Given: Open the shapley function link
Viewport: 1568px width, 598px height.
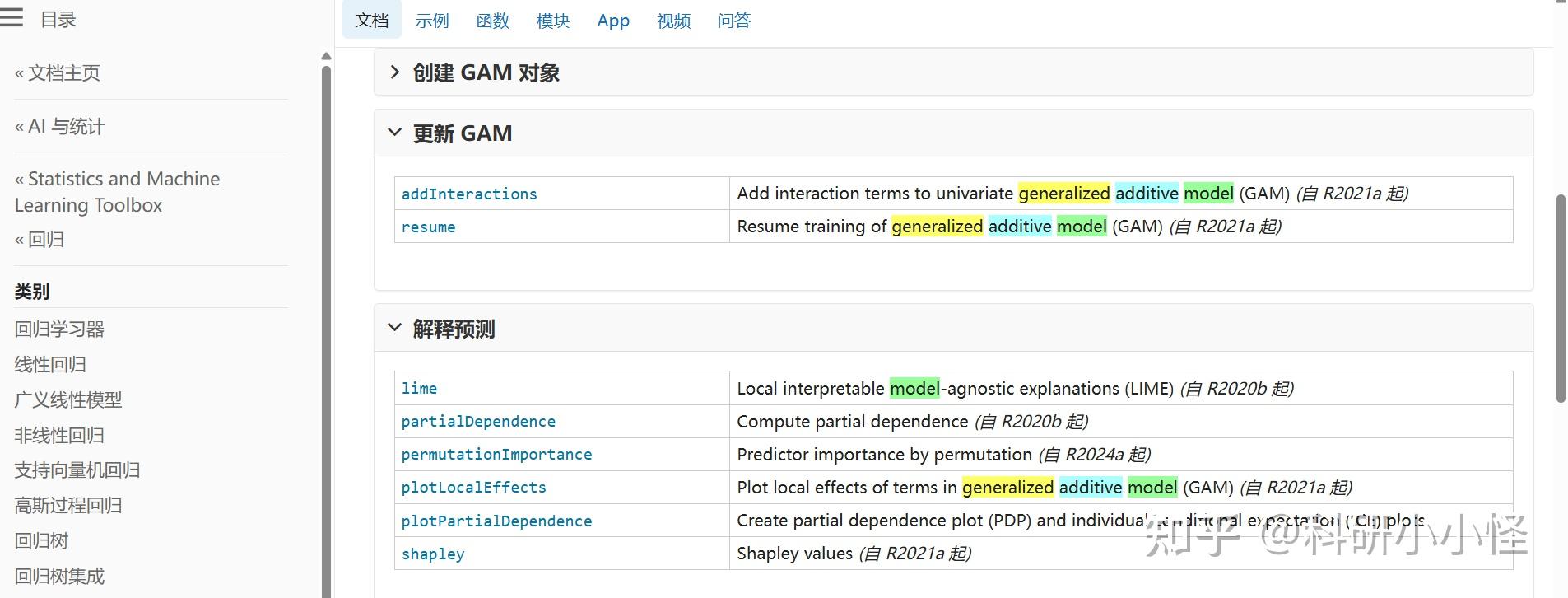Looking at the screenshot, I should coord(433,554).
